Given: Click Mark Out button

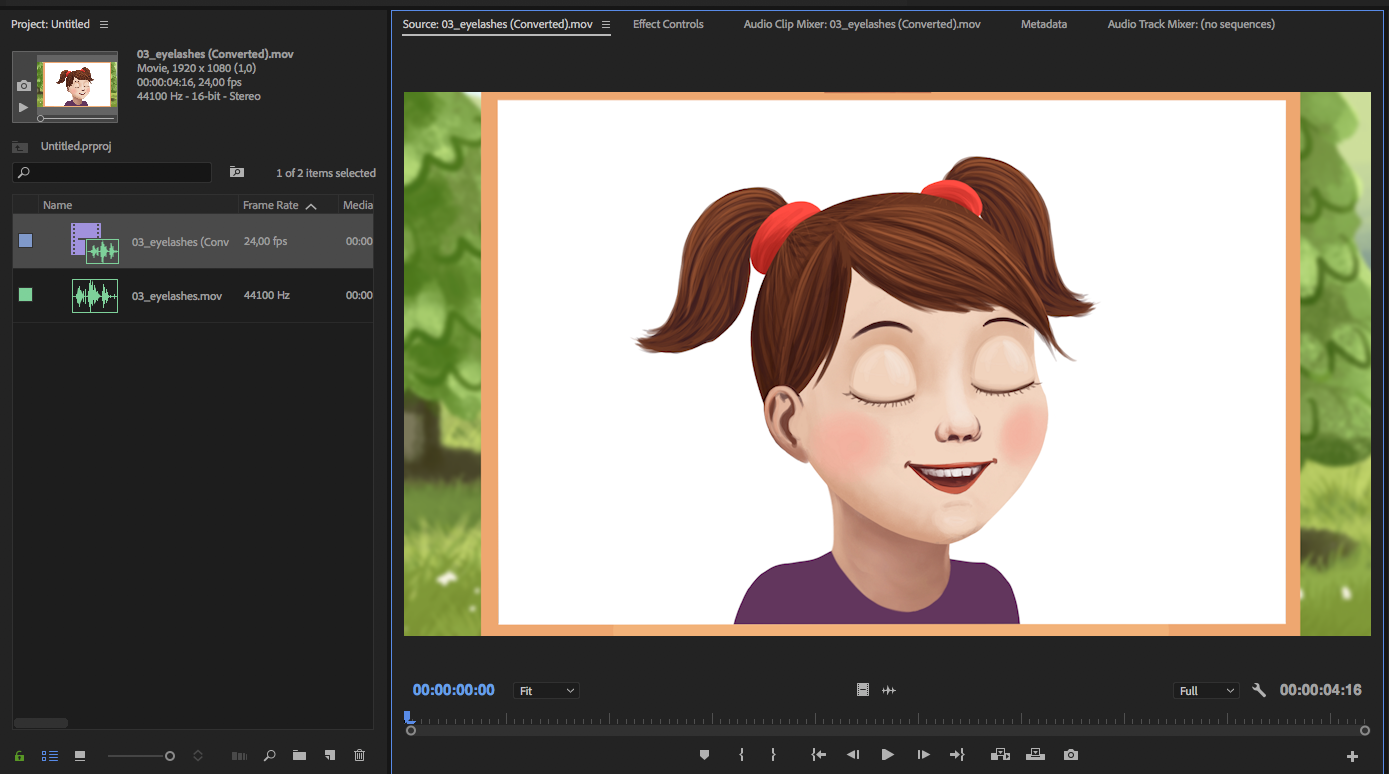Looking at the screenshot, I should [x=773, y=755].
